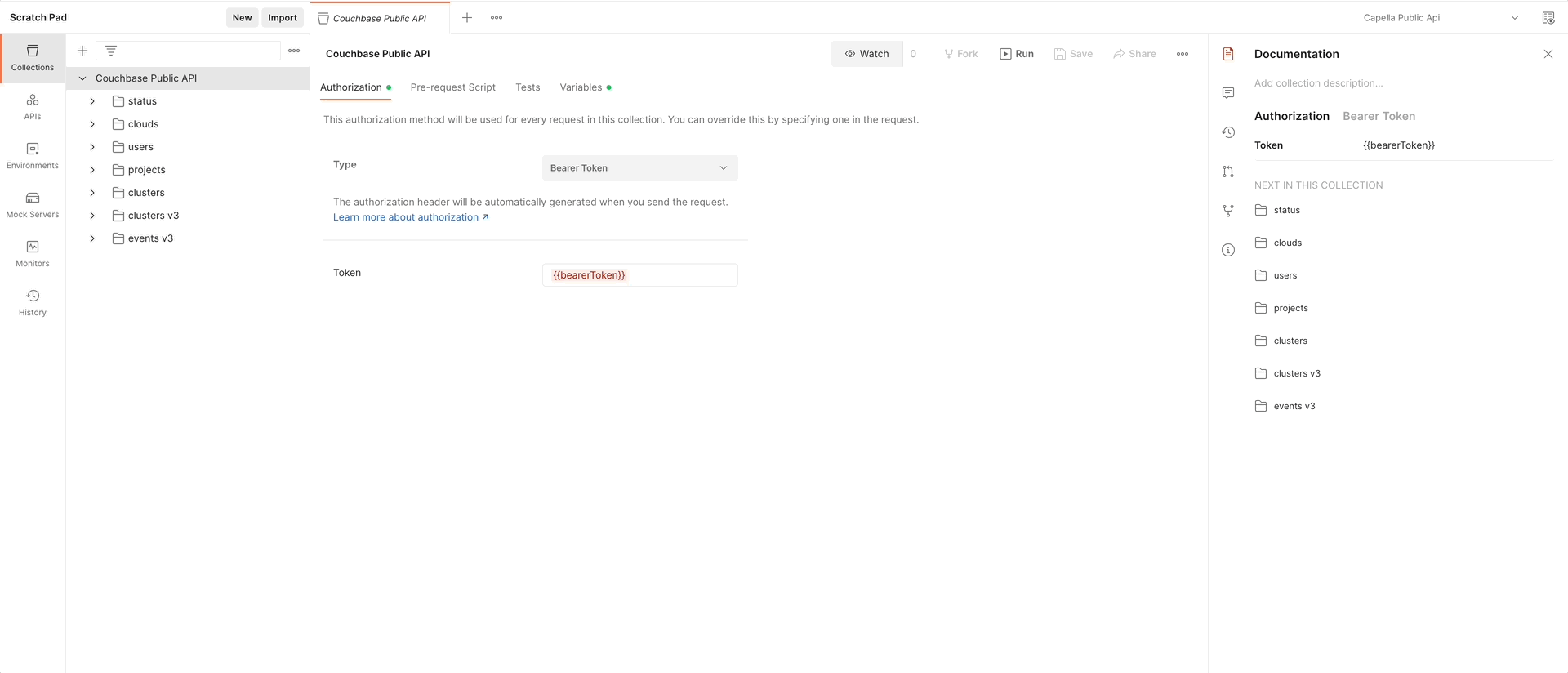1568x673 pixels.
Task: Open the Bearer Token type dropdown
Action: click(x=639, y=167)
